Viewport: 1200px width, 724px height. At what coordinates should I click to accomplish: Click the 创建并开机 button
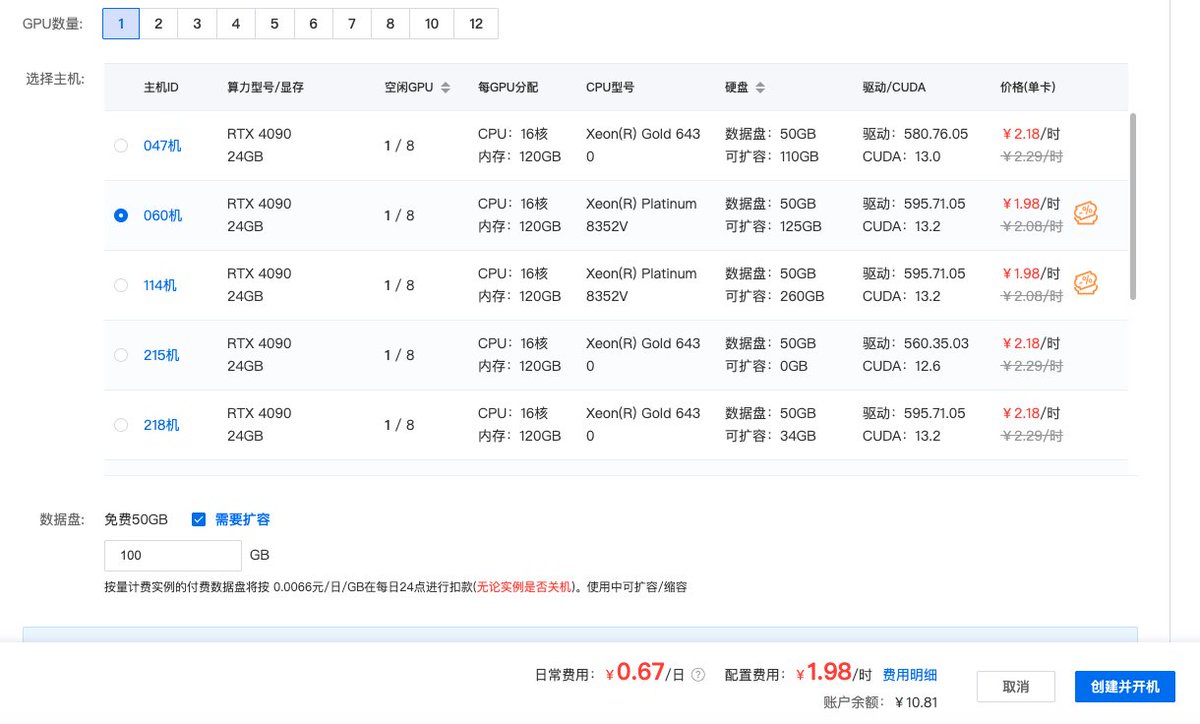click(1125, 687)
